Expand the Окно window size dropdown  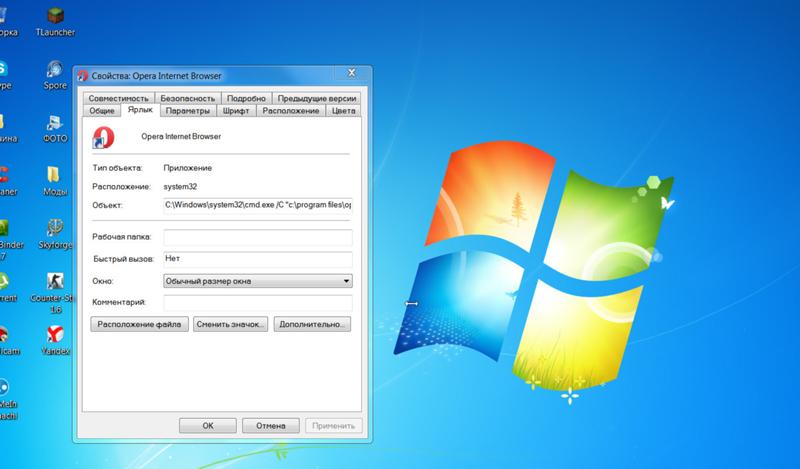[258, 281]
